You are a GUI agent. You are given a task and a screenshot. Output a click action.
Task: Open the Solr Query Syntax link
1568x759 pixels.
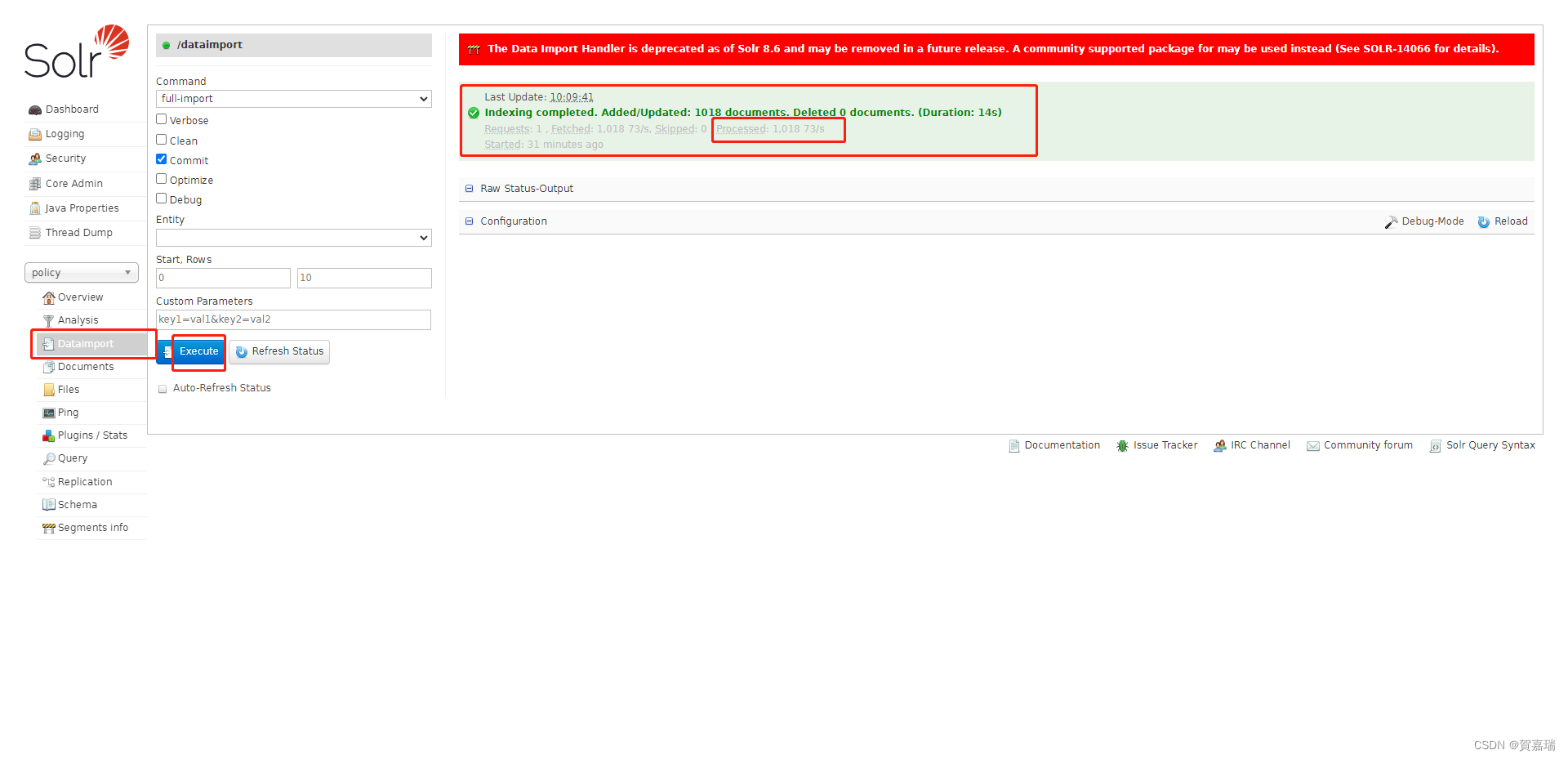(x=1490, y=445)
